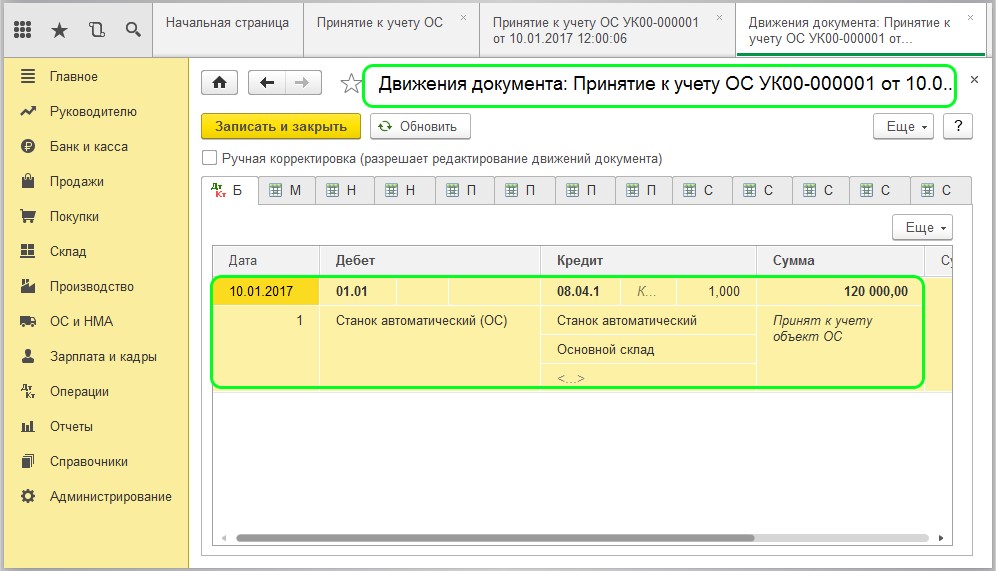Open Favorites star in top panel
The width and height of the screenshot is (996, 571).
click(60, 29)
